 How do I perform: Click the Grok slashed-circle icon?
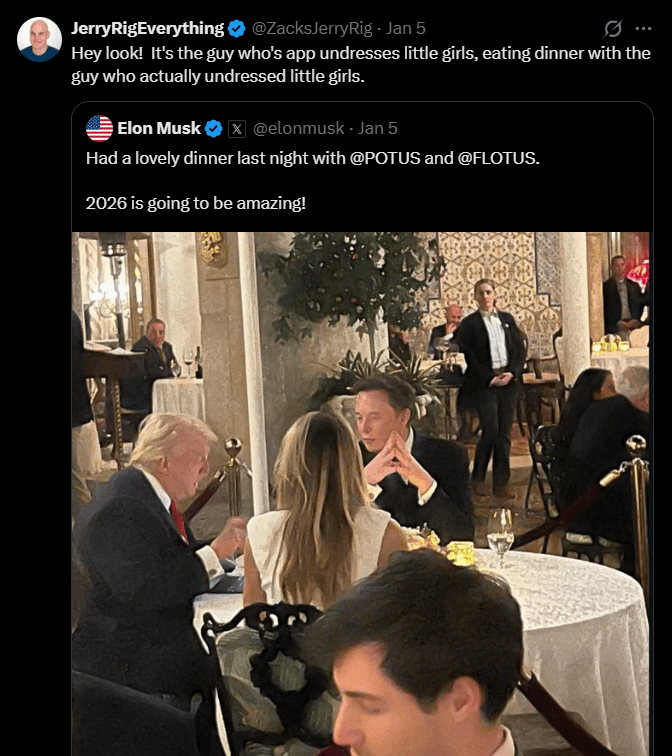[x=613, y=28]
